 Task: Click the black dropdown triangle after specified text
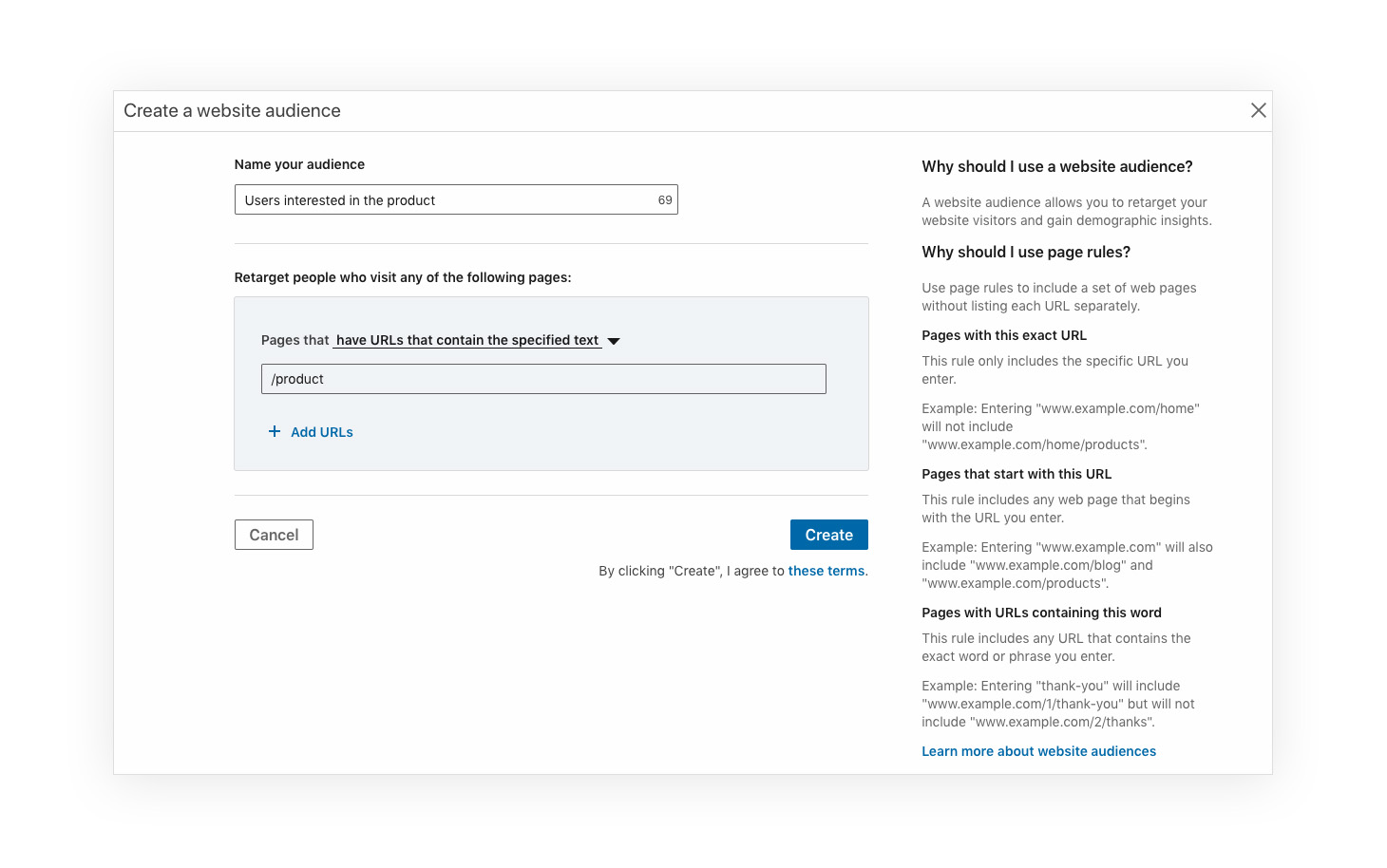pyautogui.click(x=614, y=341)
